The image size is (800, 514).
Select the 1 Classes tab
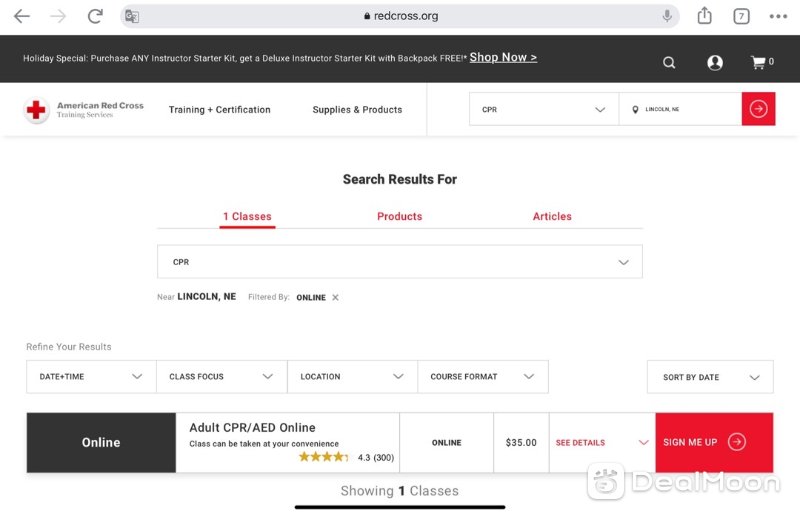pyautogui.click(x=247, y=216)
